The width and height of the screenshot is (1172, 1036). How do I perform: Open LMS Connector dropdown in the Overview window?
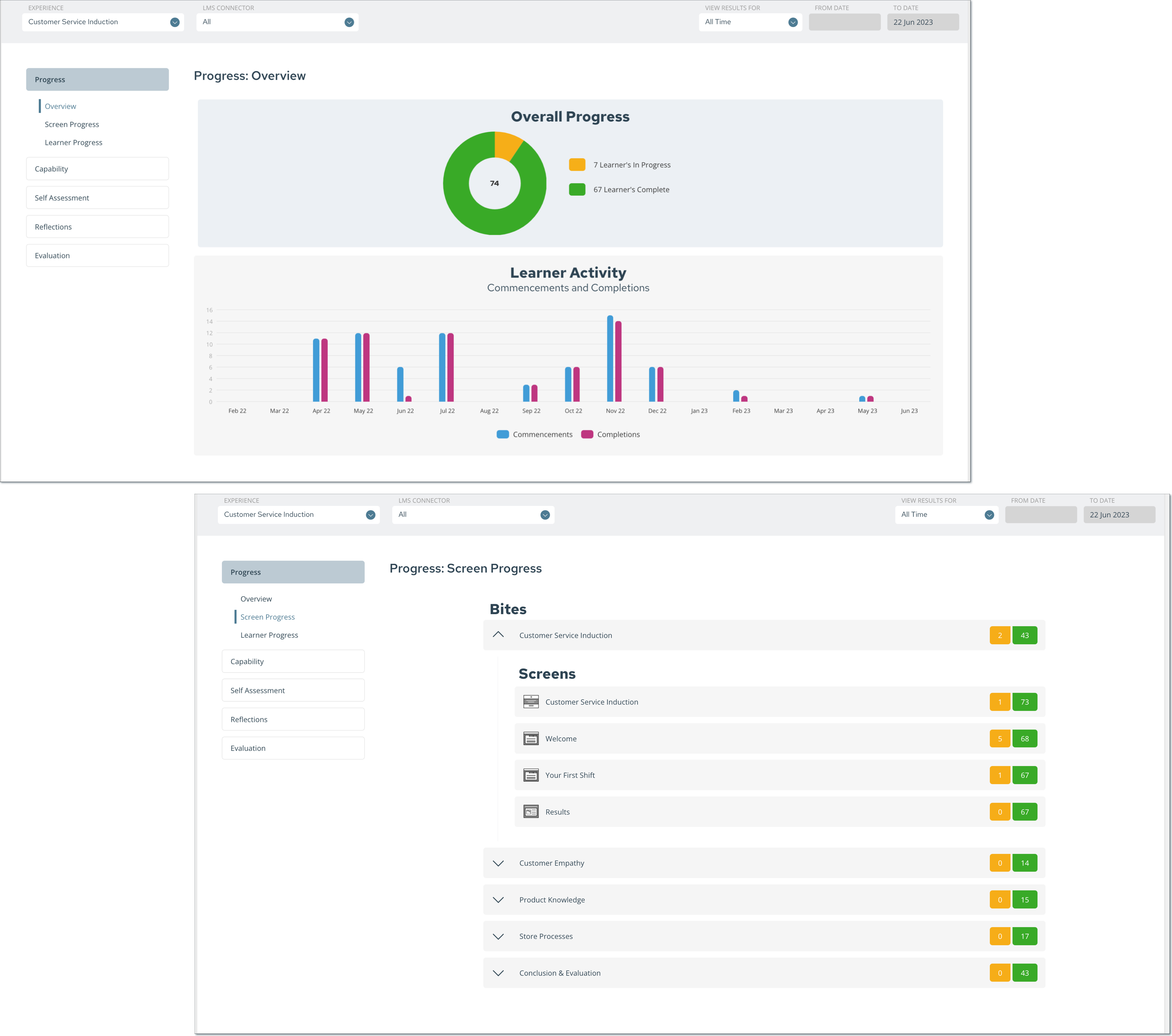277,22
